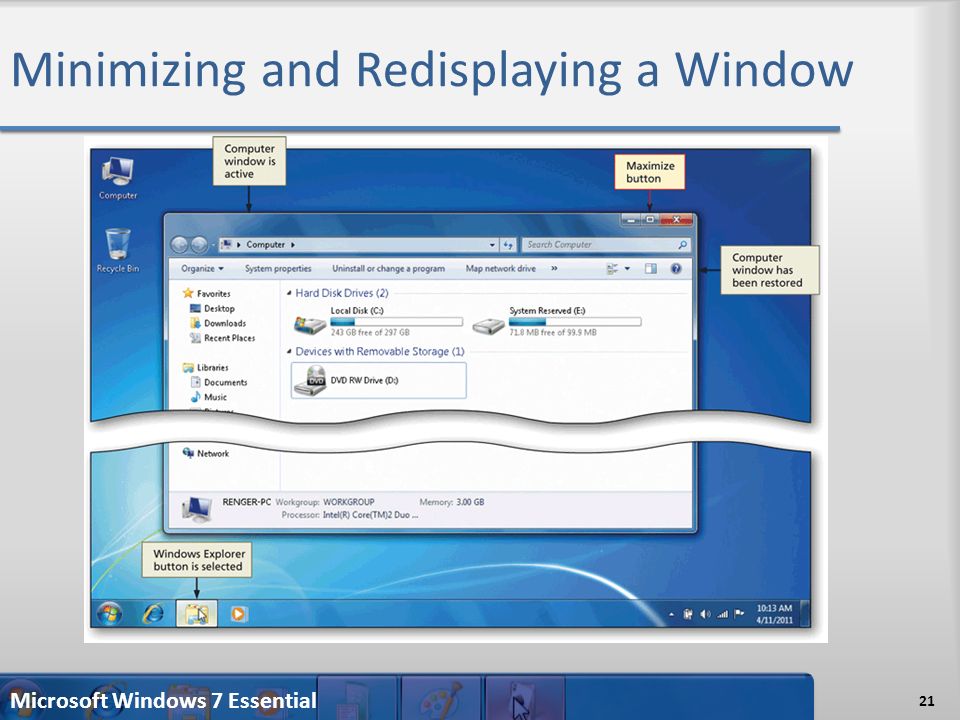Show the preview pane icon
This screenshot has width=960, height=720.
650,269
